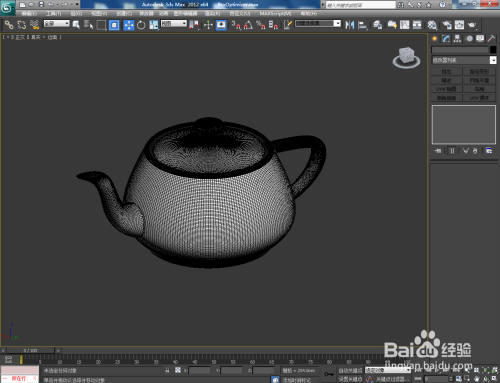Click the black object color swatch
This screenshot has width=500, height=383.
pyautogui.click(x=493, y=50)
